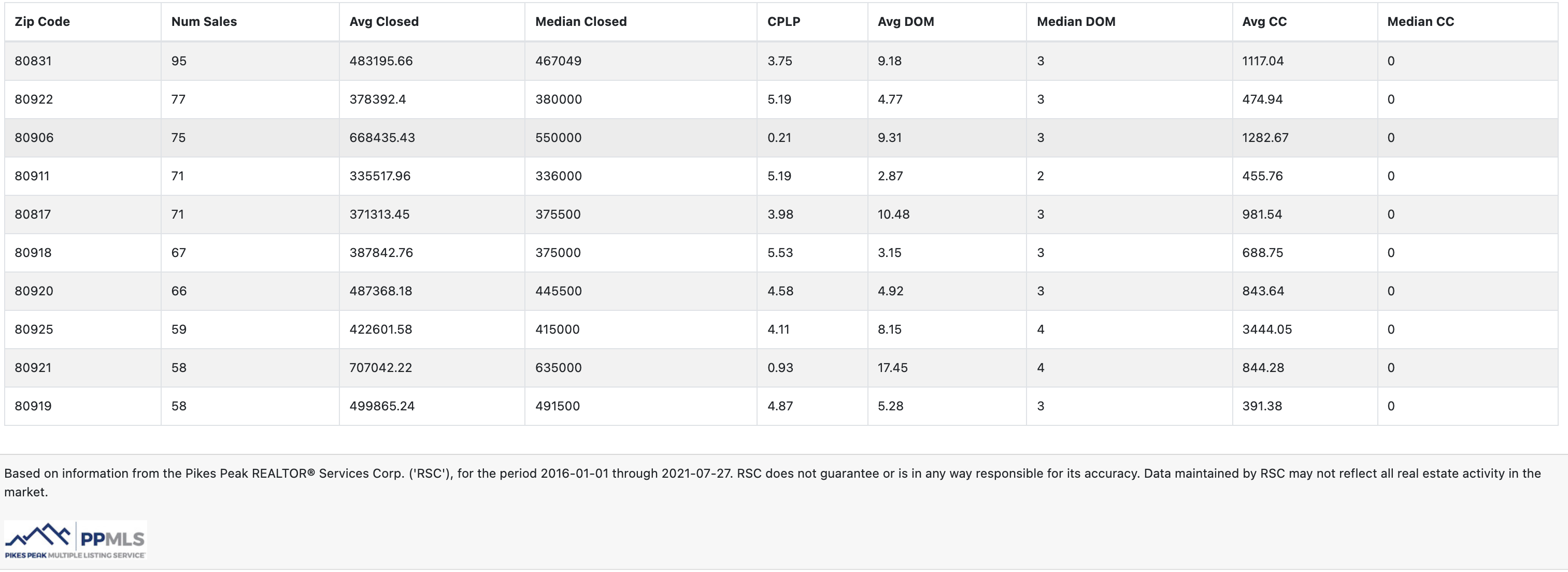Click avg closed value 371313.45
This screenshot has width=1568, height=572.
[x=379, y=214]
